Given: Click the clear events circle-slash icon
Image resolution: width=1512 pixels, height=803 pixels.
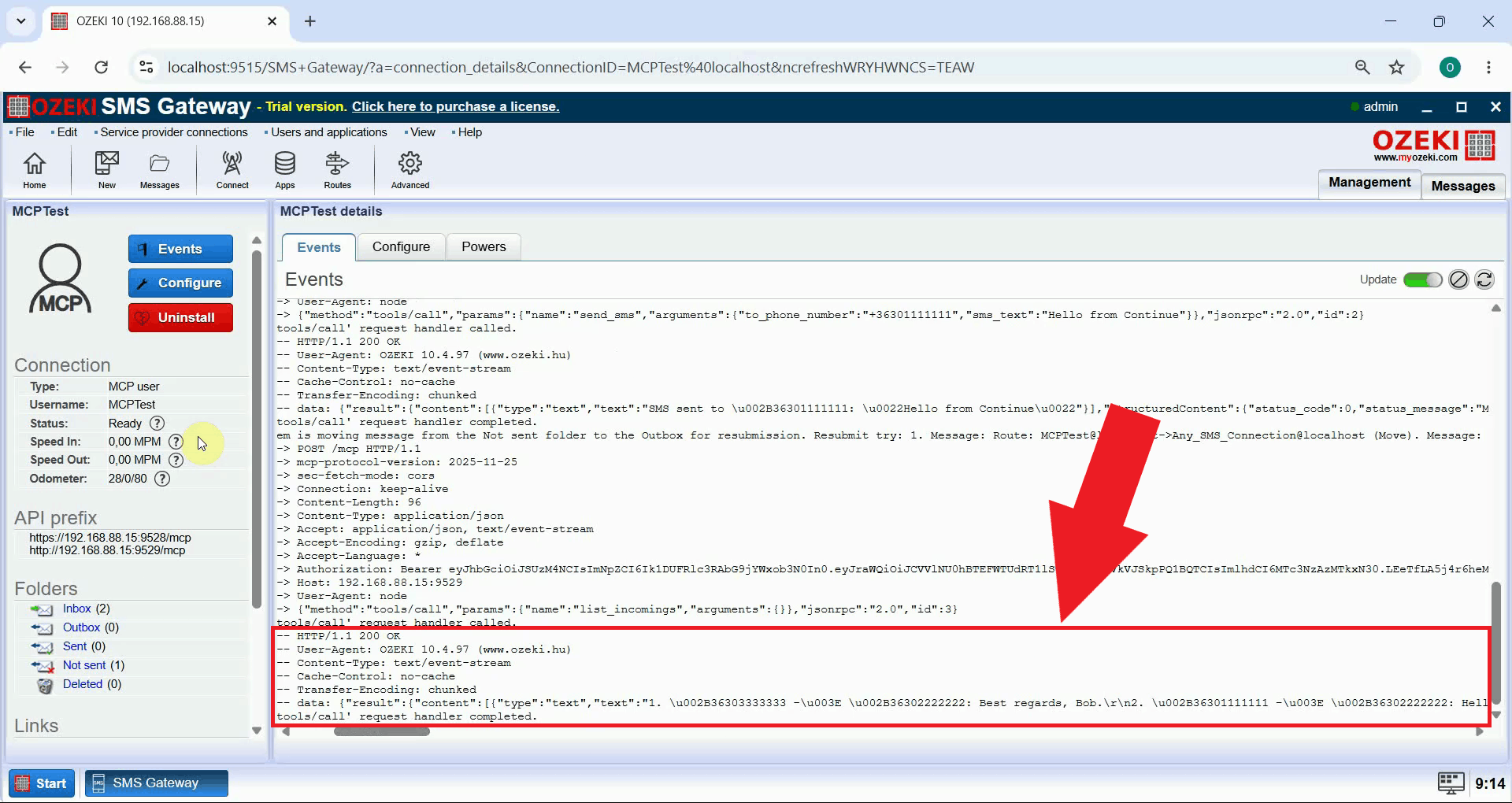Looking at the screenshot, I should coord(1458,279).
